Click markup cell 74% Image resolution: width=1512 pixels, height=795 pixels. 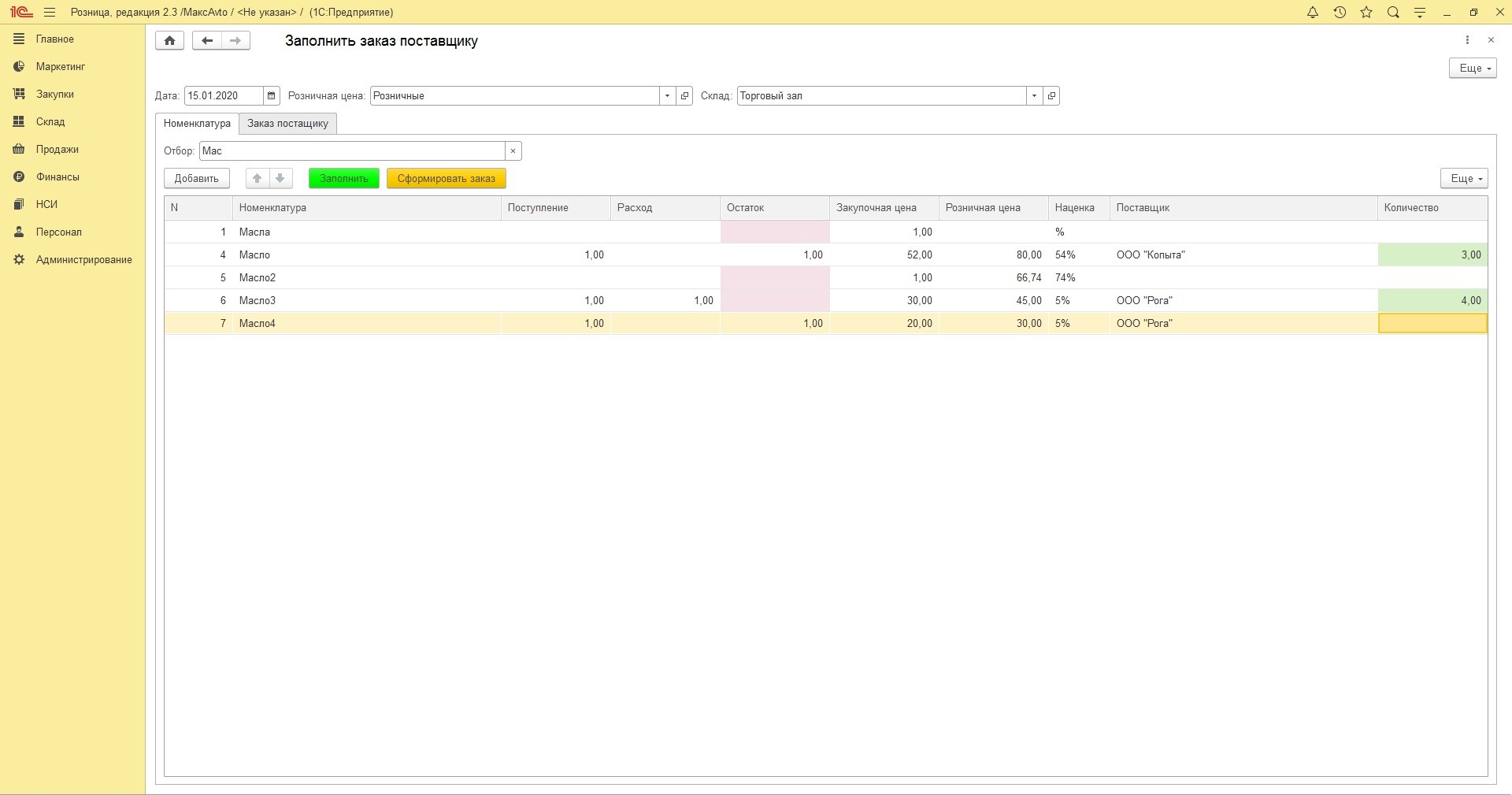pos(1079,278)
